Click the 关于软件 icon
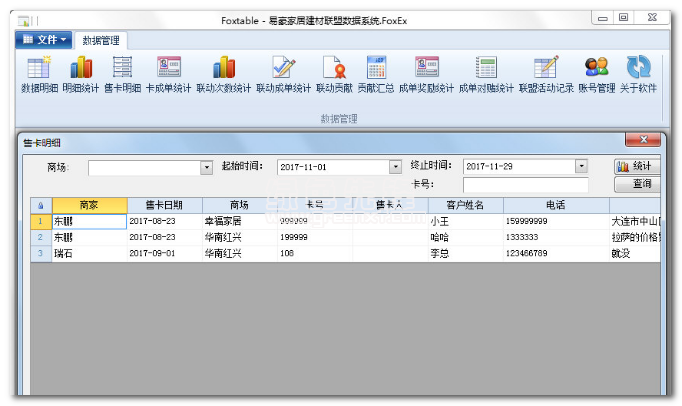682x406 pixels. [638, 69]
